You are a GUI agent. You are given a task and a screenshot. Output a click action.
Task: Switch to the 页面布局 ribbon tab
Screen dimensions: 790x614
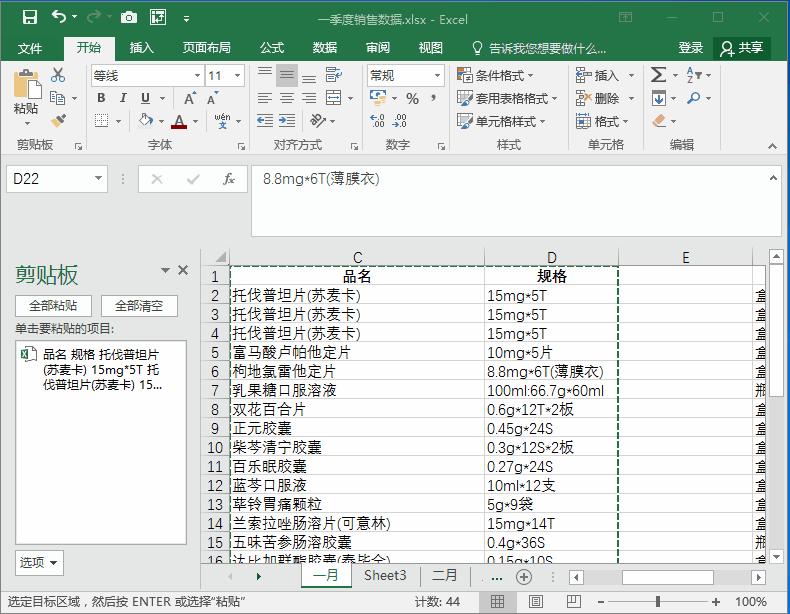pos(207,48)
